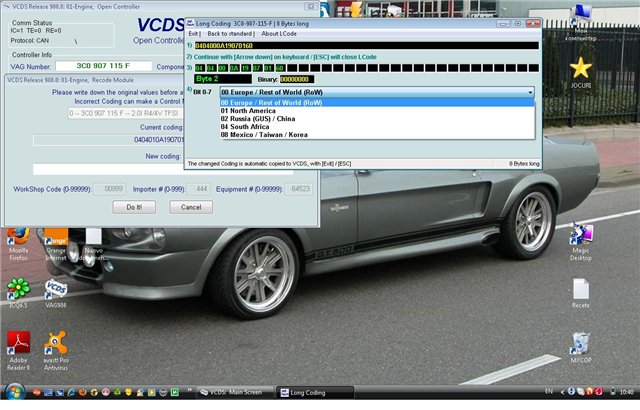640x410 pixels.
Task: Click the Long Coding title bar app icon
Action: (x=191, y=24)
